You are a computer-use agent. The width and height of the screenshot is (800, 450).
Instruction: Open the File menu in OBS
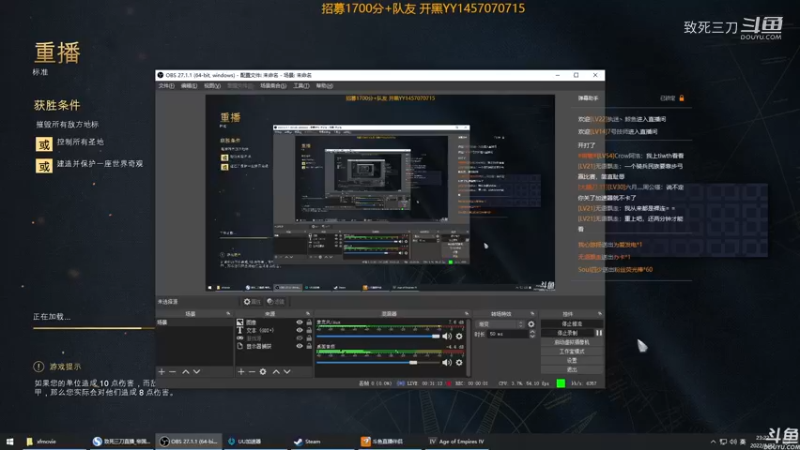(x=166, y=86)
